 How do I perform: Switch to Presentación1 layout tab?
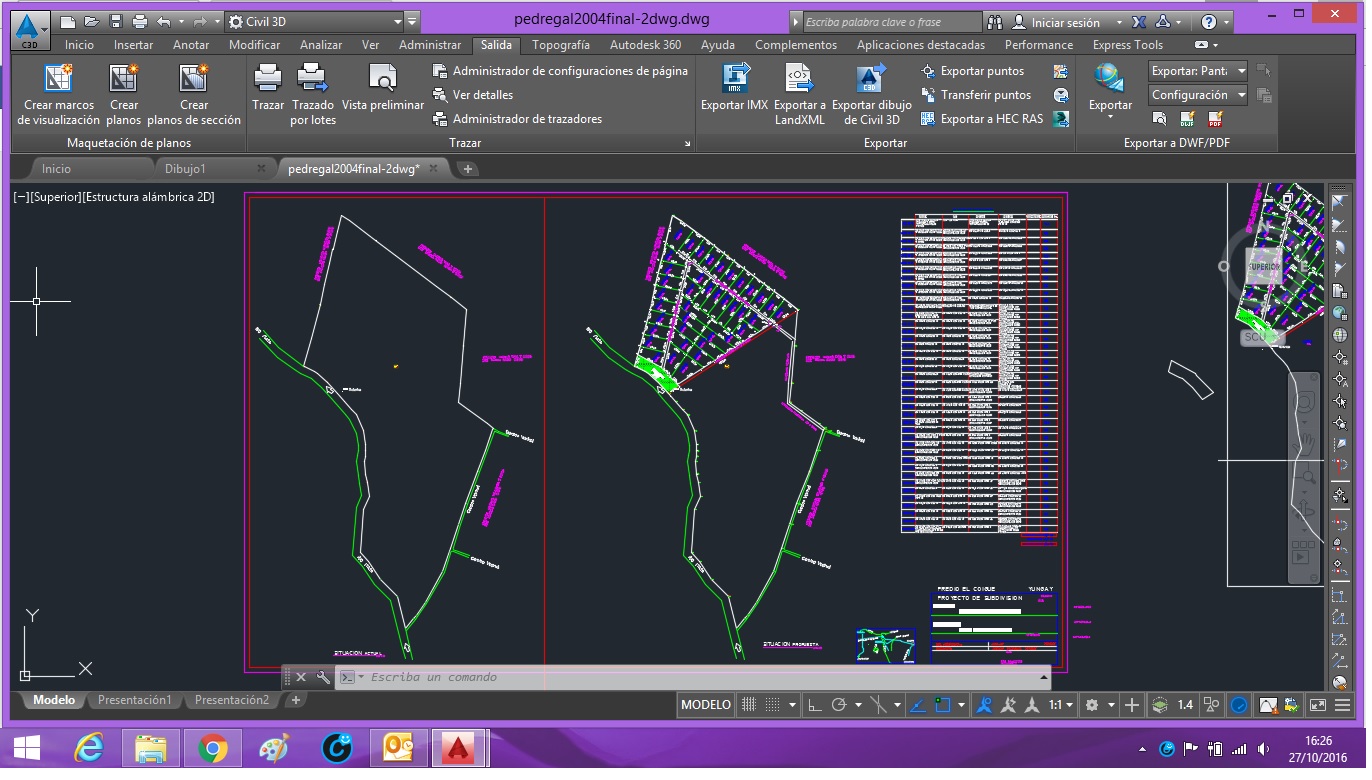click(135, 700)
